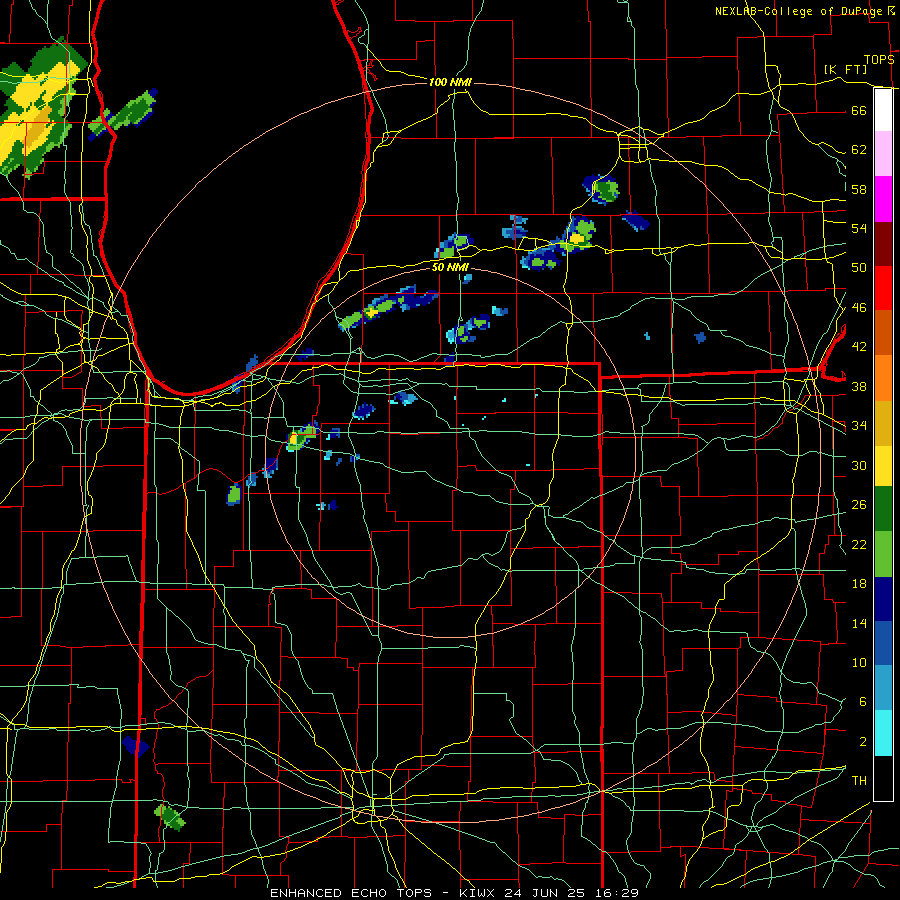Click the 2 legend value

[x=862, y=742]
